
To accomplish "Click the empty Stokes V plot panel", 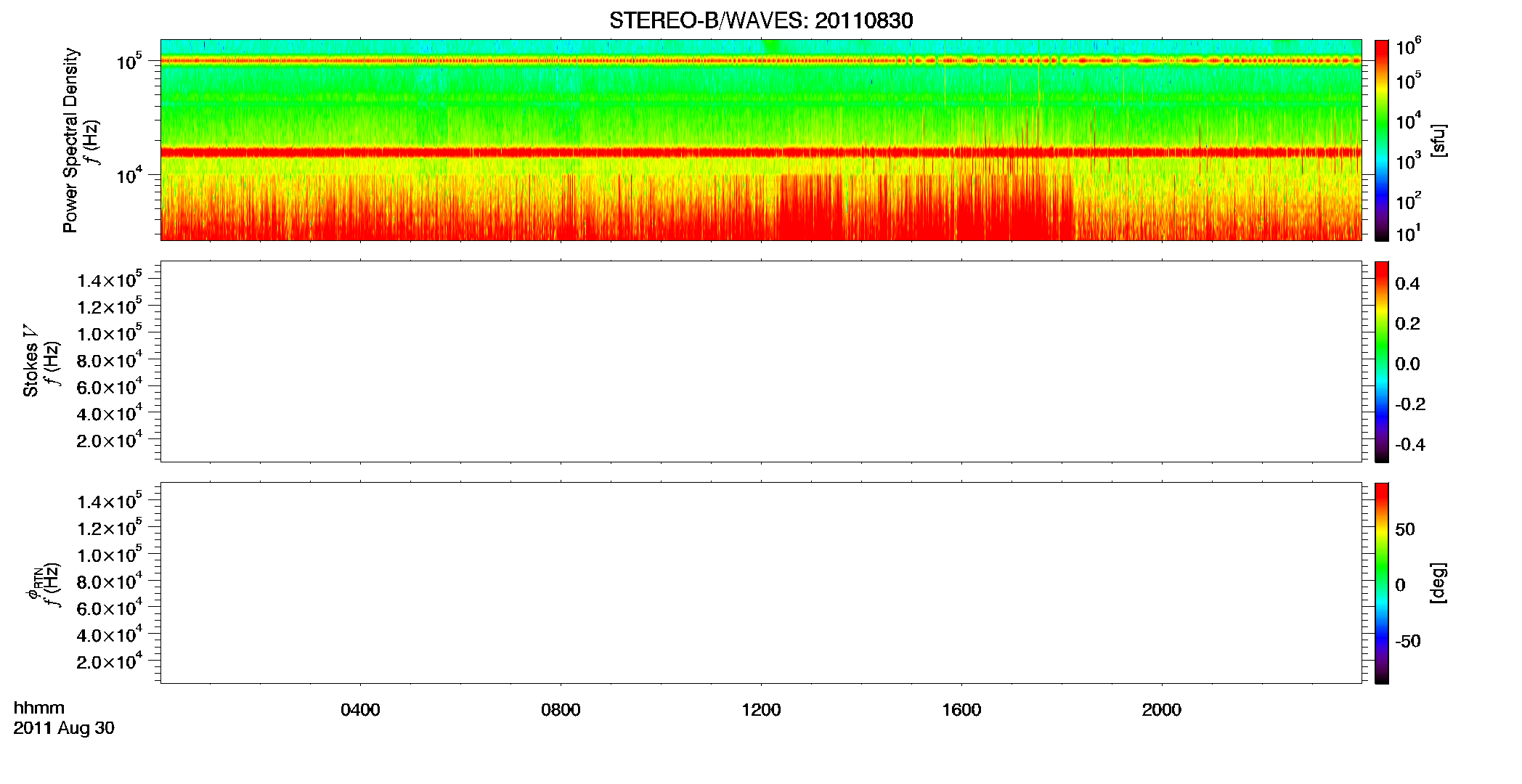I will coord(761,362).
